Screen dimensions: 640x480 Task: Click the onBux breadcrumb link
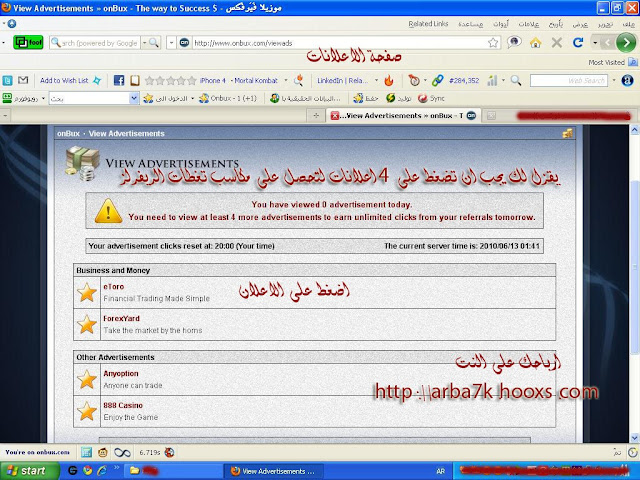click(68, 133)
